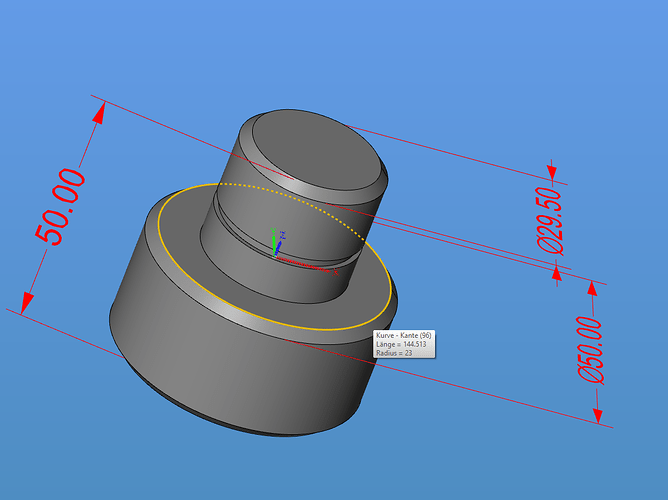Click the "Länge = 144.513" tooltip value

401,344
